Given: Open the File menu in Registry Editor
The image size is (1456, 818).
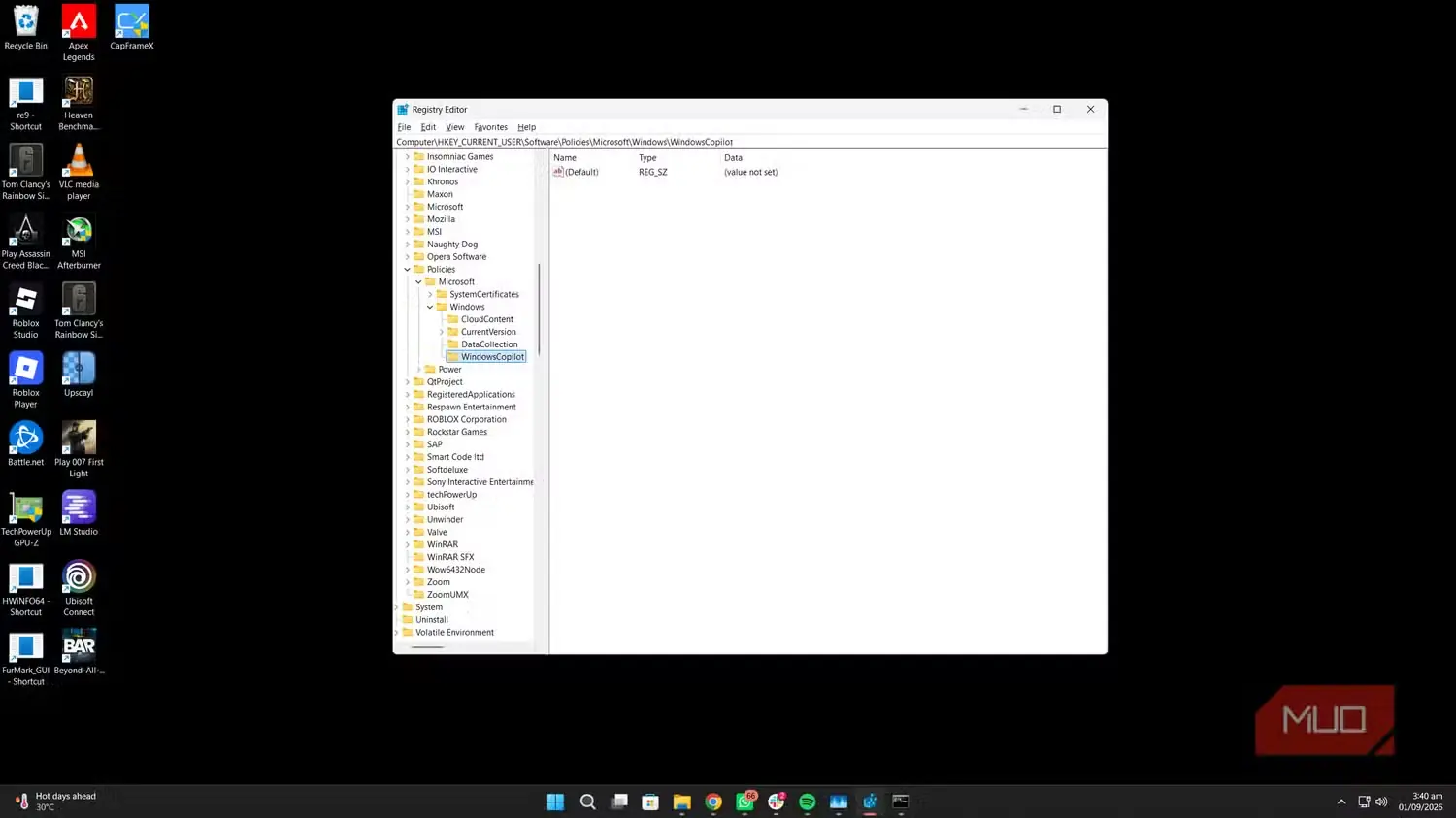Looking at the screenshot, I should coord(404,127).
